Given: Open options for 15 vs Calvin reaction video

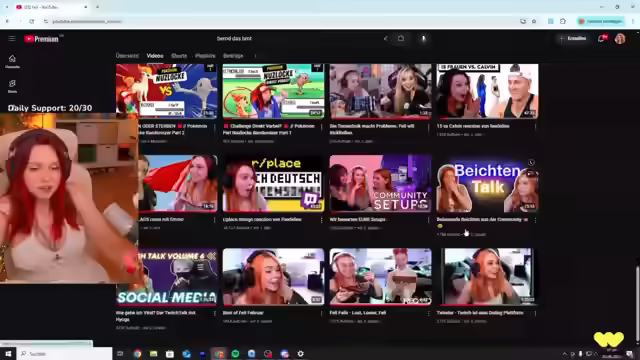Looking at the screenshot, I should pyautogui.click(x=536, y=127).
